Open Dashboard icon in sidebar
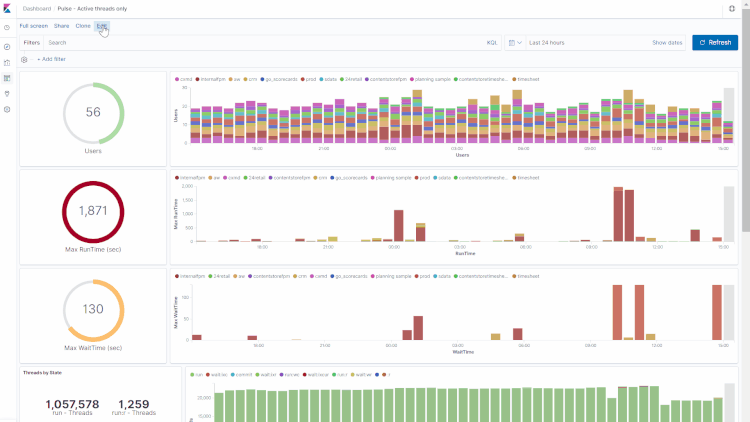The width and height of the screenshot is (750, 422). [x=7, y=77]
